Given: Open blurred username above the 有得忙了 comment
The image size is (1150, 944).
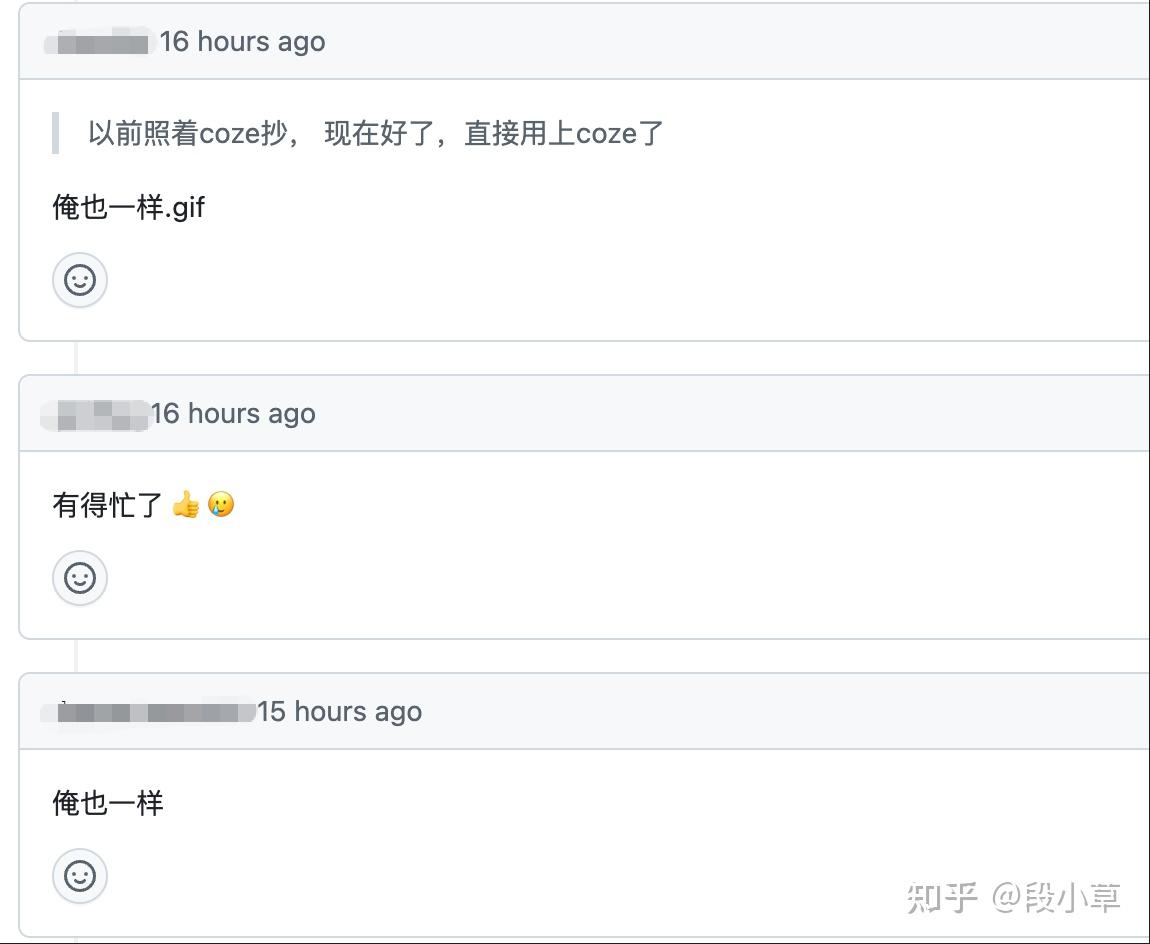Looking at the screenshot, I should click(x=96, y=414).
